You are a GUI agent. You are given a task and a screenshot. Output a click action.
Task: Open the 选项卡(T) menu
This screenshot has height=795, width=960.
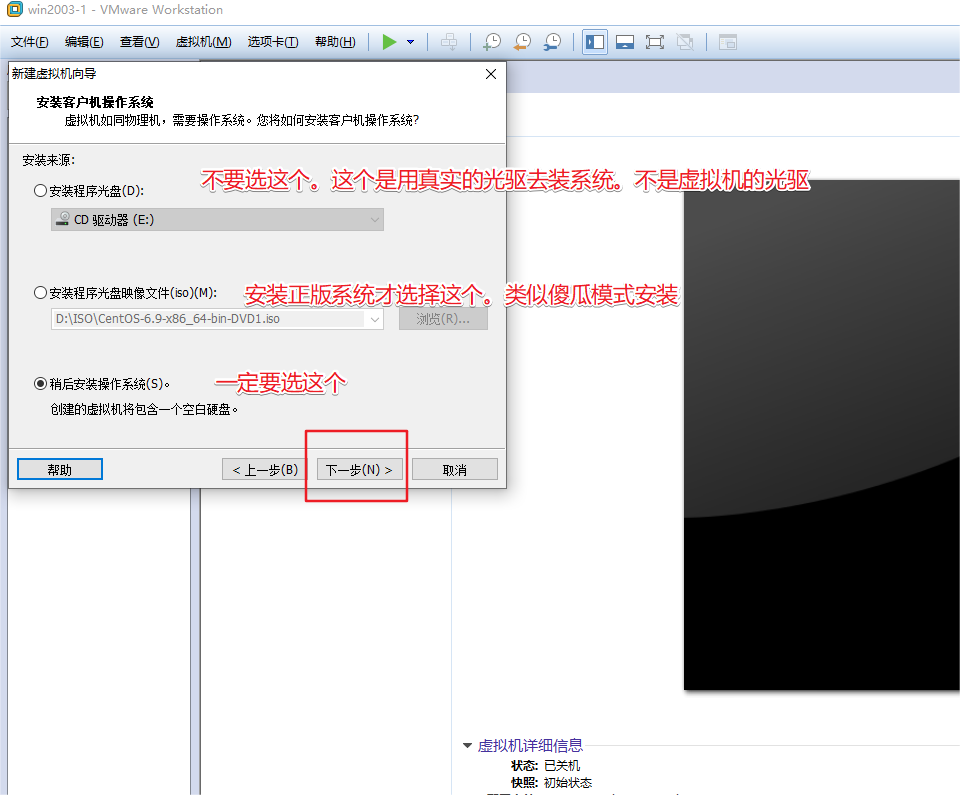(273, 42)
